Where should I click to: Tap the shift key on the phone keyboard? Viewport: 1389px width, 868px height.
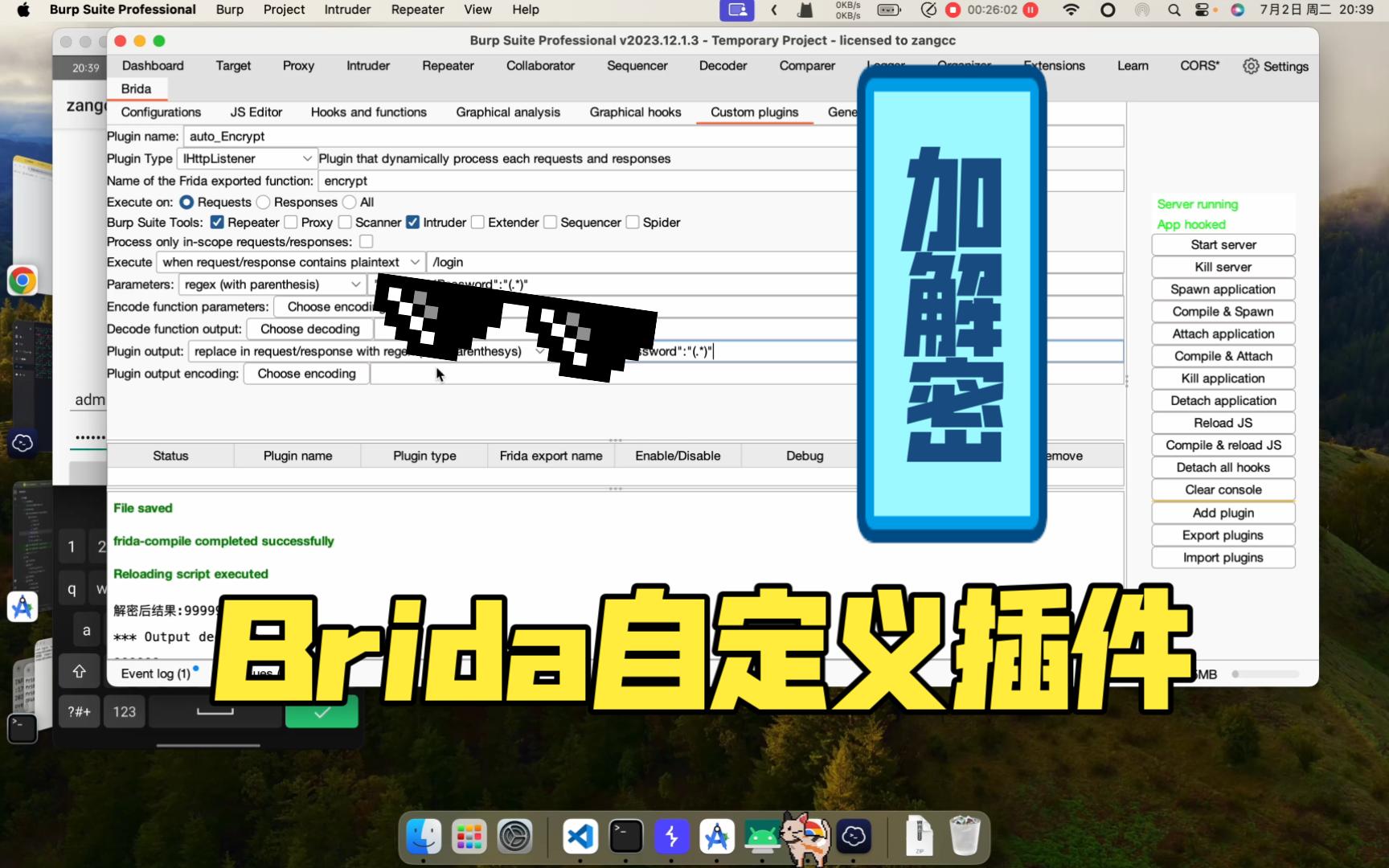point(79,671)
